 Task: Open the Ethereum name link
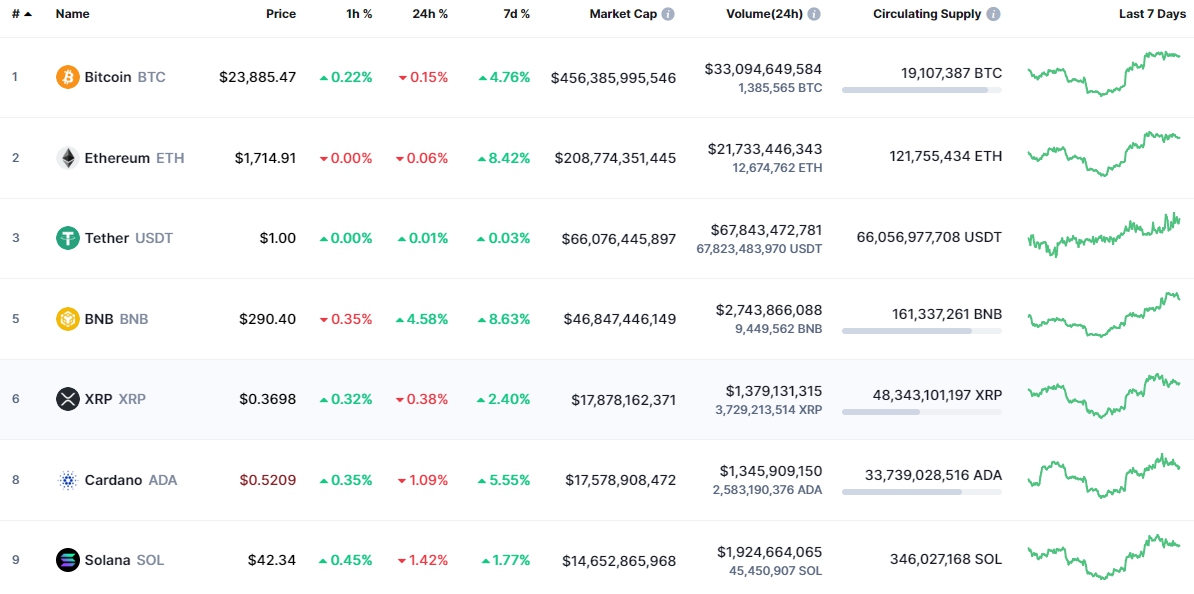point(117,158)
